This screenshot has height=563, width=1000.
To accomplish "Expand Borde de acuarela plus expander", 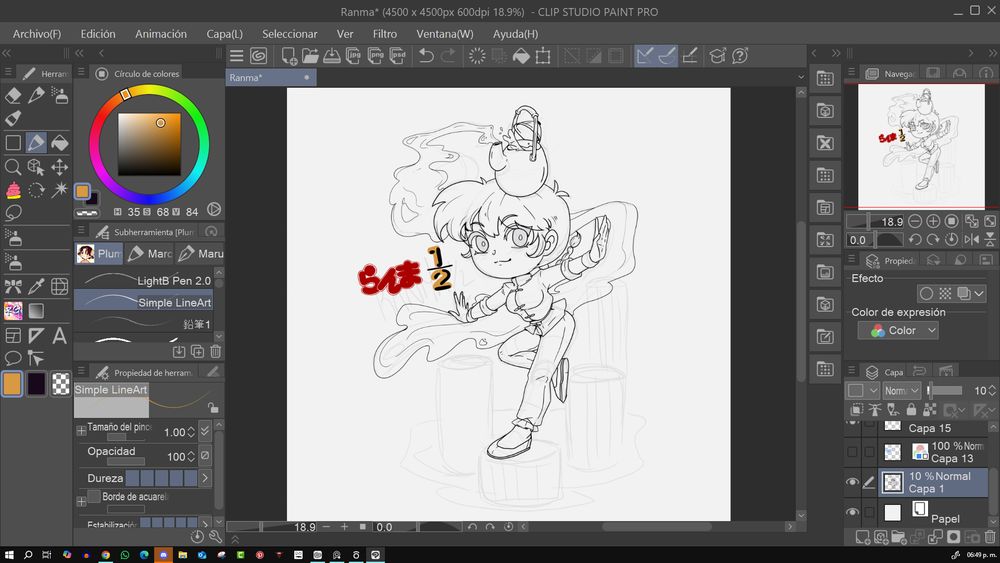I will (x=81, y=502).
